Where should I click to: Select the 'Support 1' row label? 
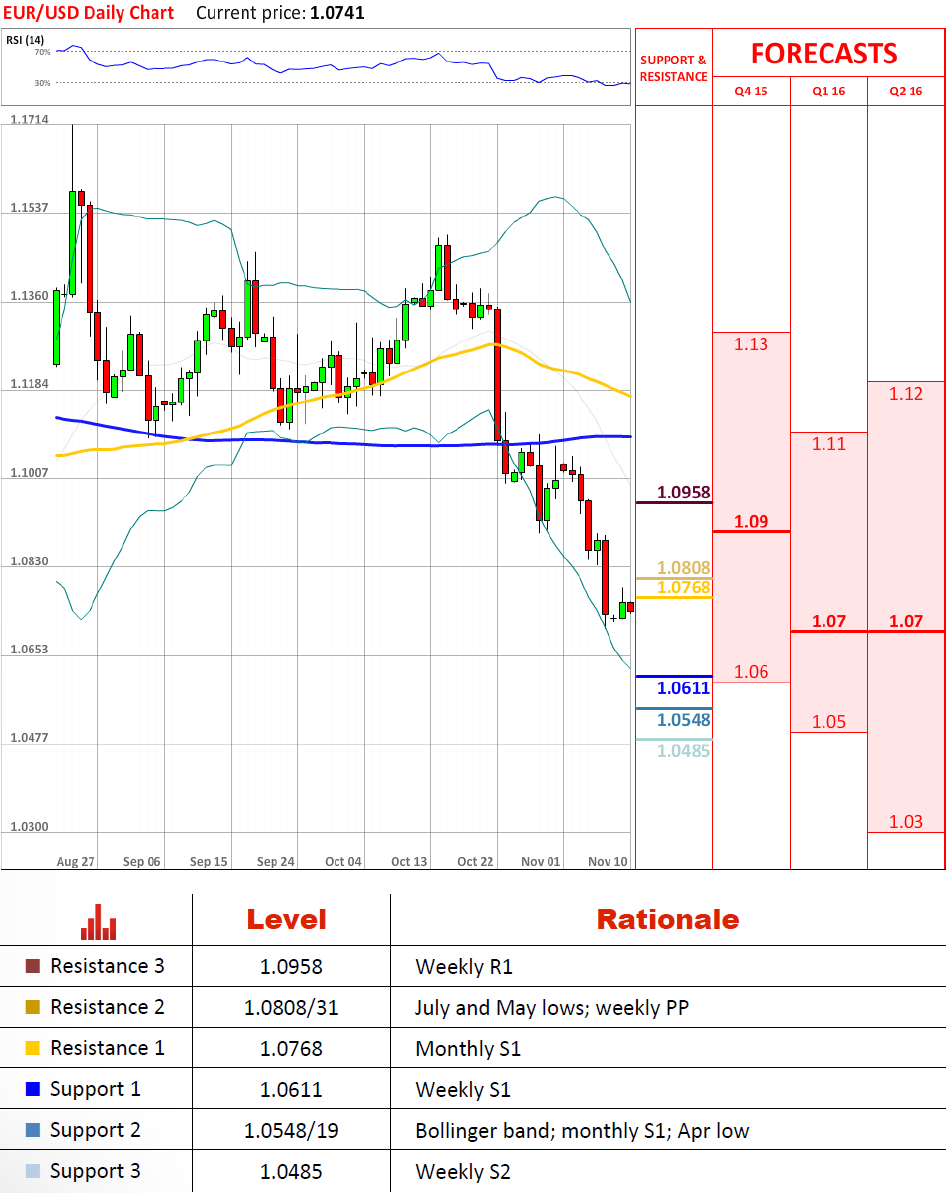(95, 1090)
